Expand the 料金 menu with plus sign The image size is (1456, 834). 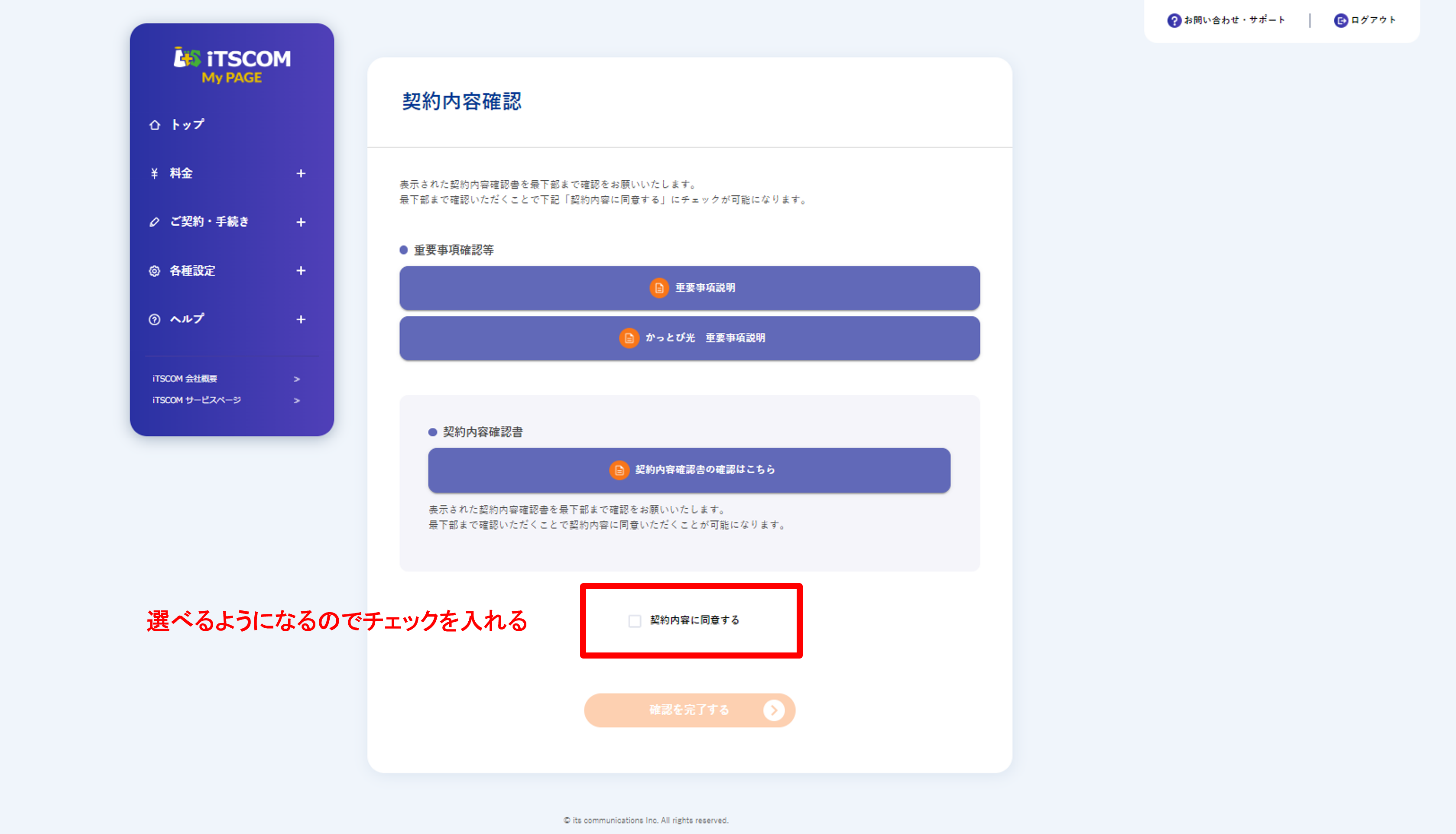(x=301, y=174)
